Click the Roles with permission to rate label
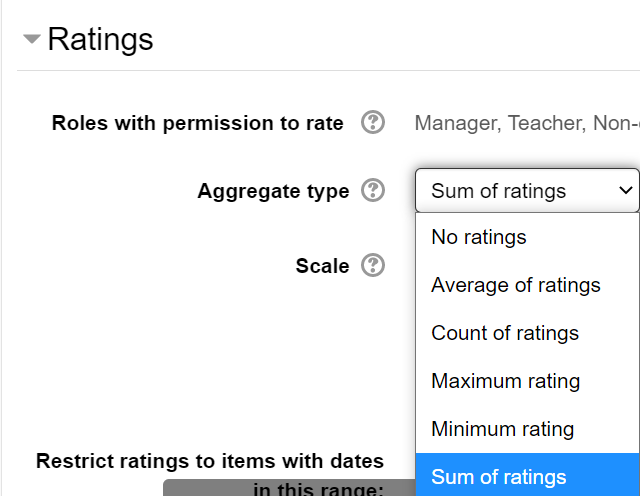Screen dimensions: 640x496 point(197,123)
